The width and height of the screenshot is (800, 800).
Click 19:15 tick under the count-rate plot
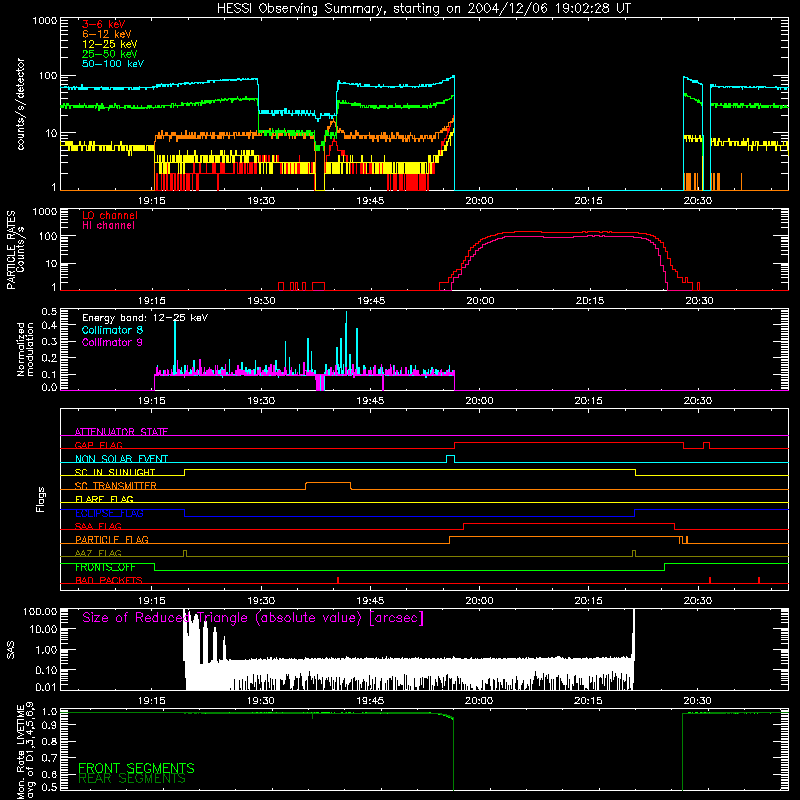tap(152, 201)
